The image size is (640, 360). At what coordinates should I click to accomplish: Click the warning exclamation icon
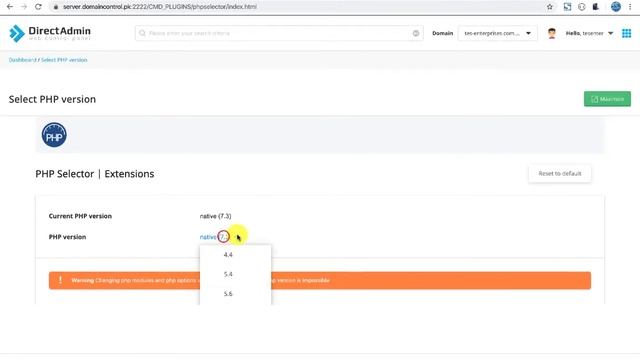(x=60, y=280)
